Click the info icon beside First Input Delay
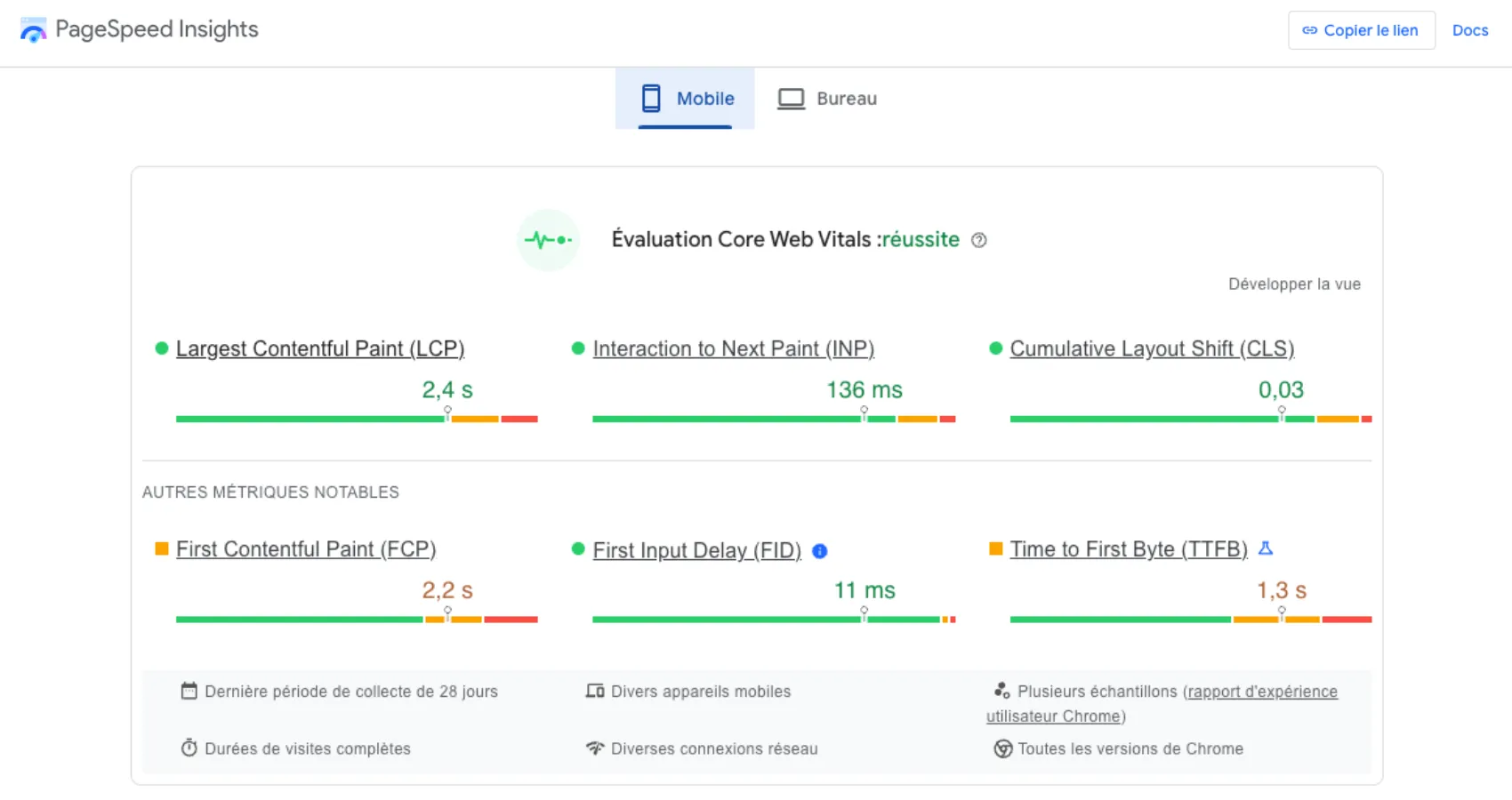The width and height of the screenshot is (1512, 800). coord(819,551)
